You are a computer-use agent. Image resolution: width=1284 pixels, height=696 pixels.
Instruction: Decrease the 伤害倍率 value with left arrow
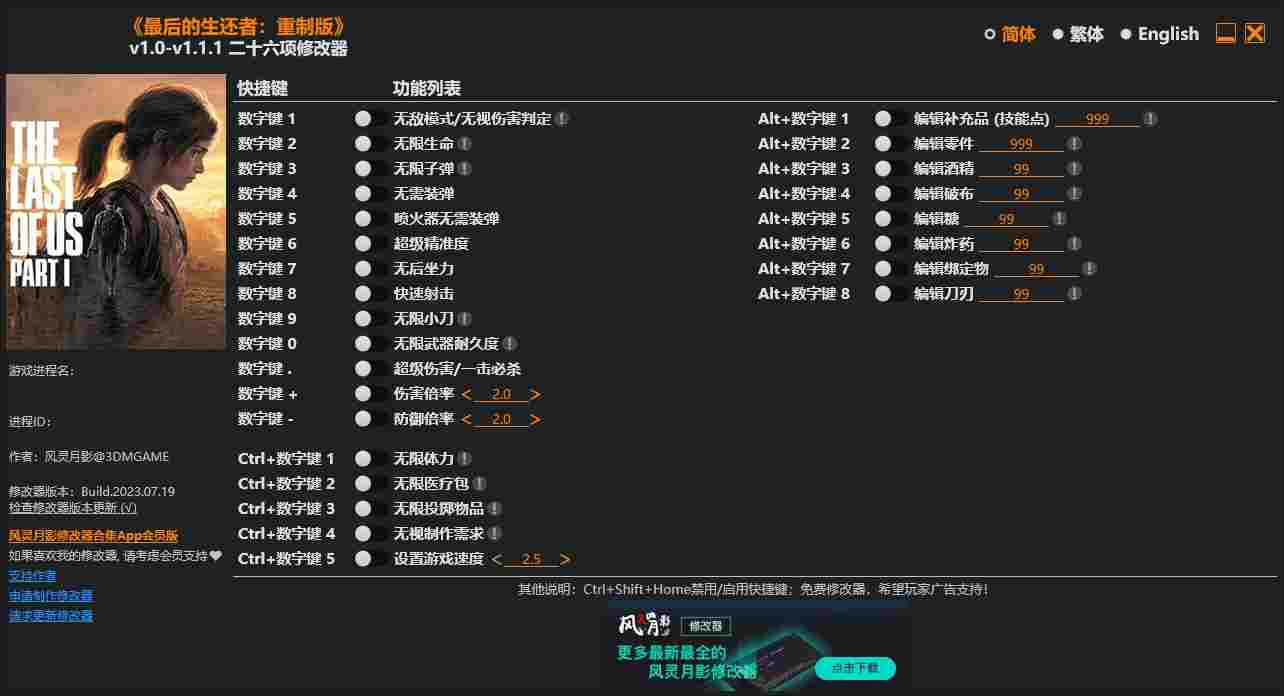[467, 394]
